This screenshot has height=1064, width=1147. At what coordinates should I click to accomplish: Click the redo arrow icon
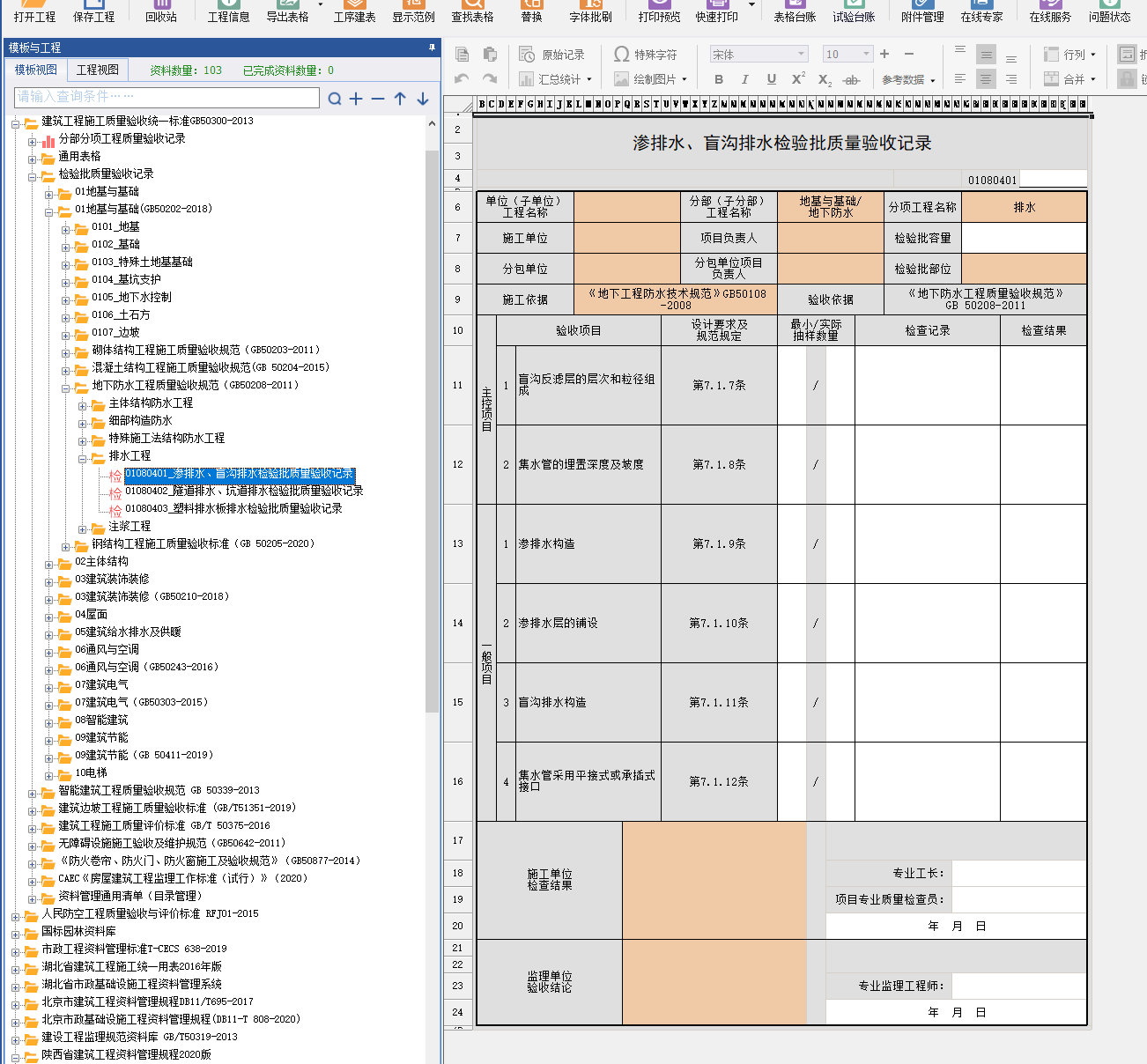(490, 79)
